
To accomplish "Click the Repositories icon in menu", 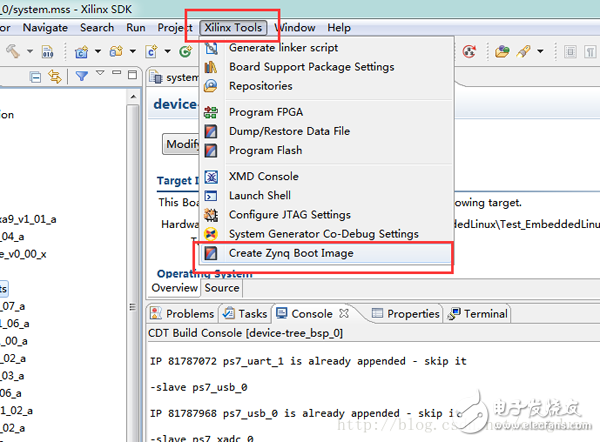I will [x=211, y=86].
